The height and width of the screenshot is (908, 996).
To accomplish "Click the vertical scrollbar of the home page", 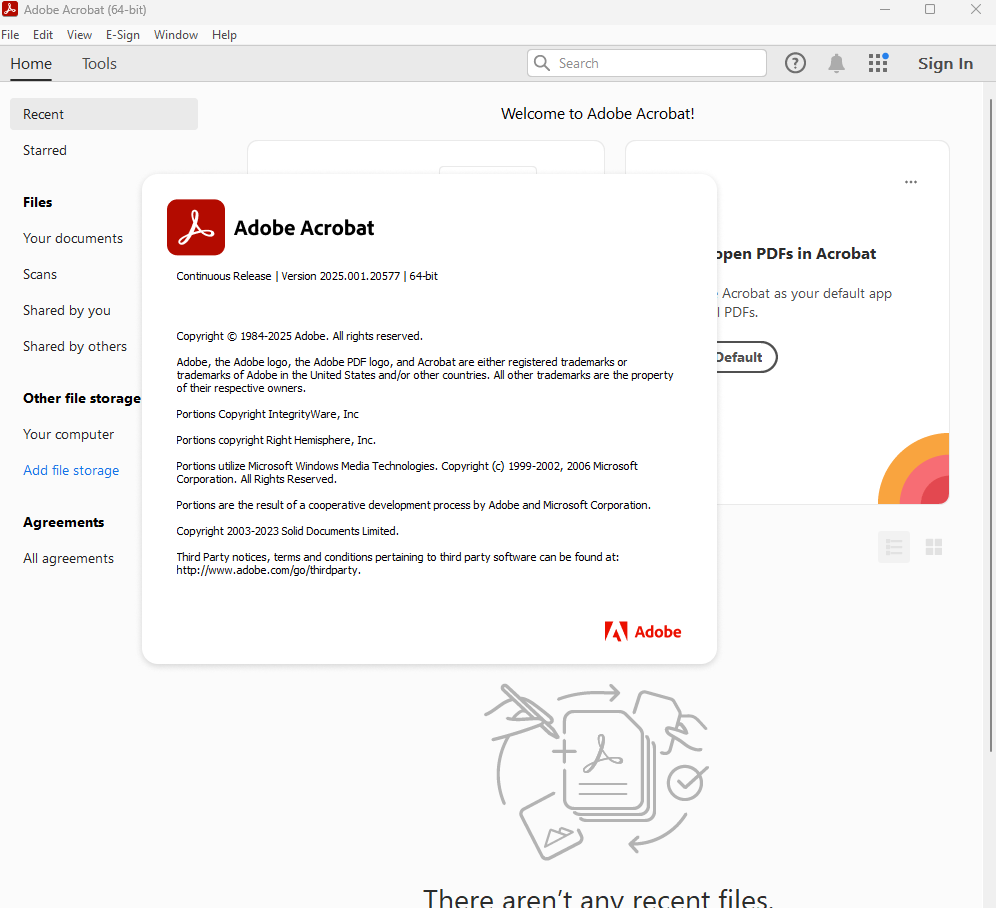I will pos(992,426).
